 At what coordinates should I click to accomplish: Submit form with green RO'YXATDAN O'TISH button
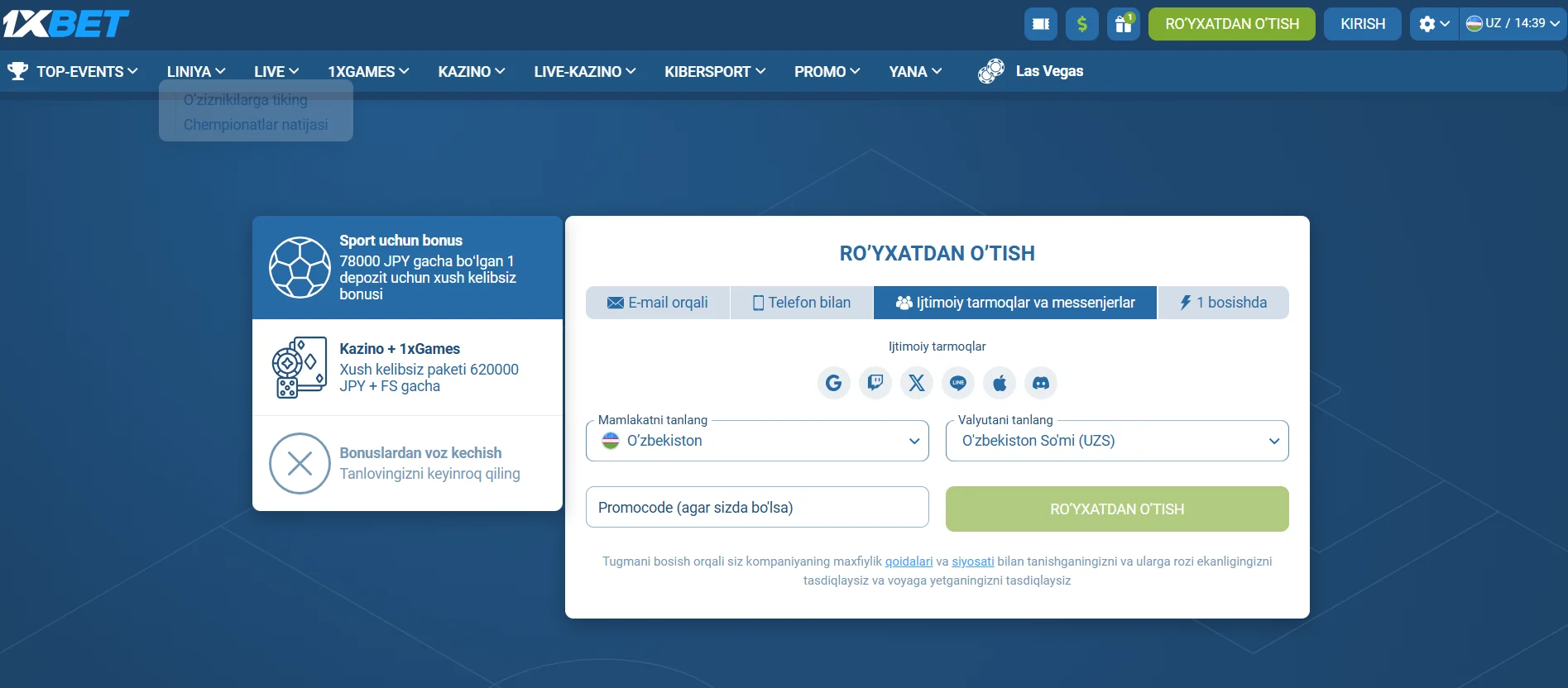1117,509
